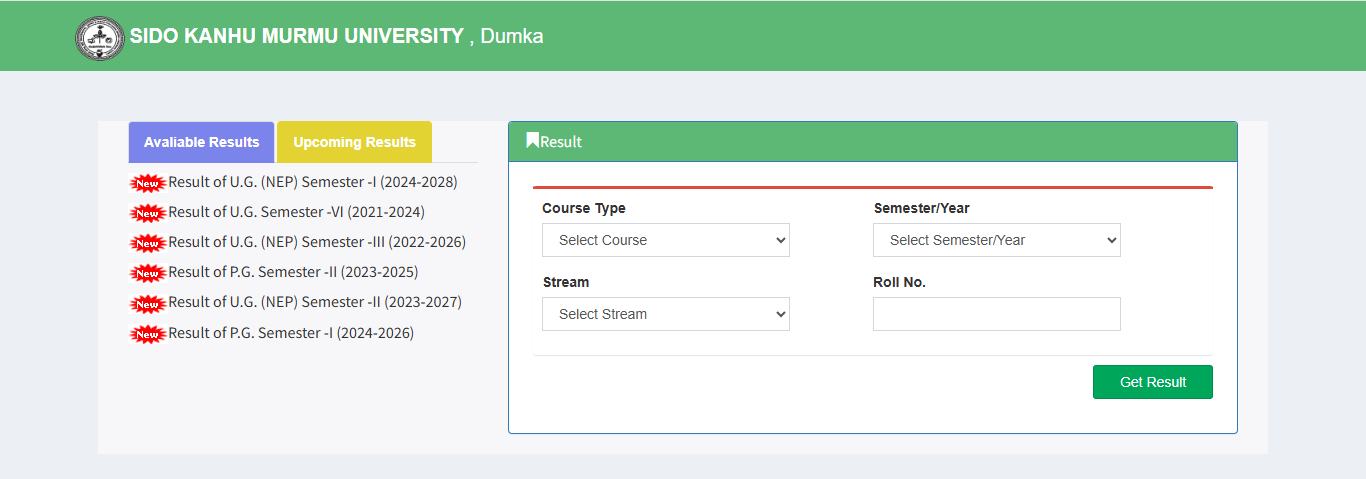Viewport: 1366px width, 479px height.
Task: Focus the Roll No. input field
Action: click(996, 314)
